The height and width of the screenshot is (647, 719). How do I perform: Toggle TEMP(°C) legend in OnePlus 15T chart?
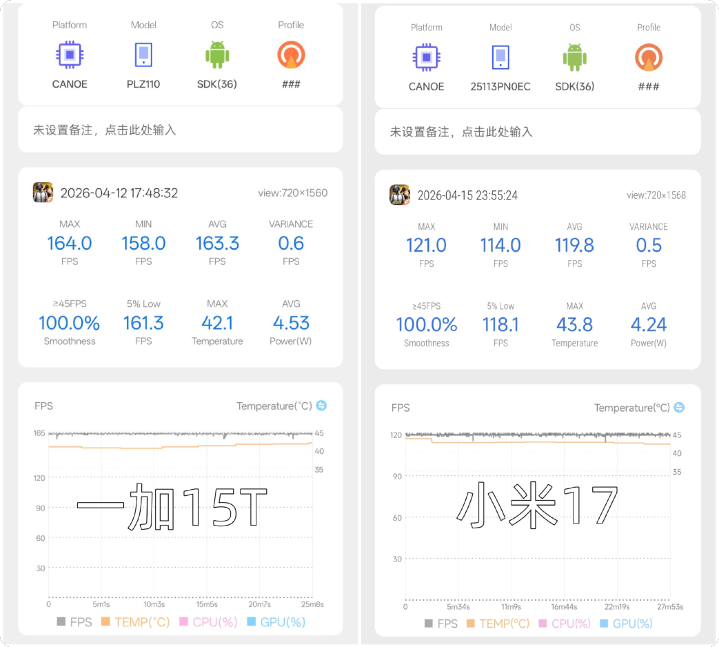pyautogui.click(x=135, y=622)
